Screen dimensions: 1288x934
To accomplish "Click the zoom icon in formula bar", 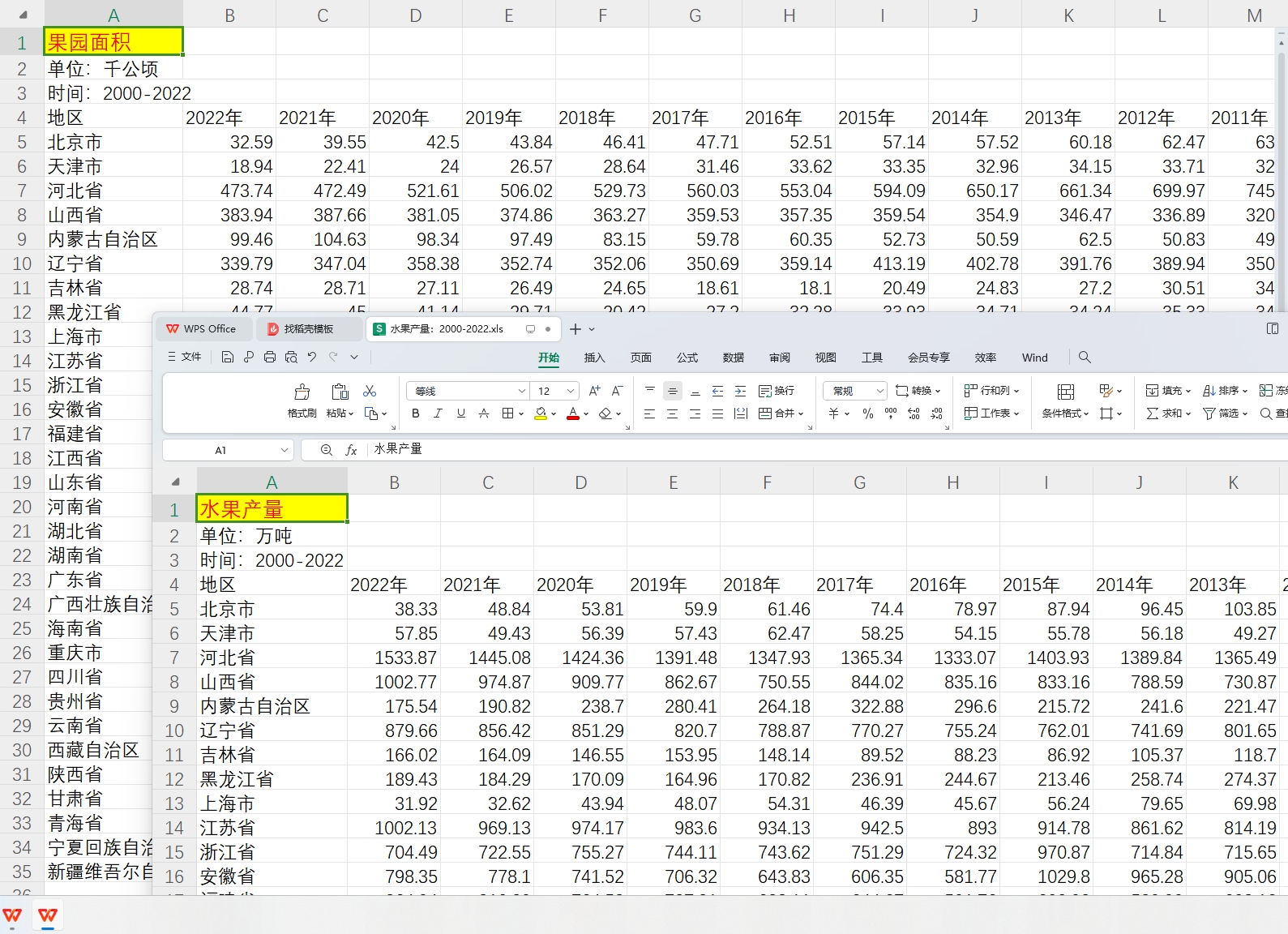I will point(327,450).
